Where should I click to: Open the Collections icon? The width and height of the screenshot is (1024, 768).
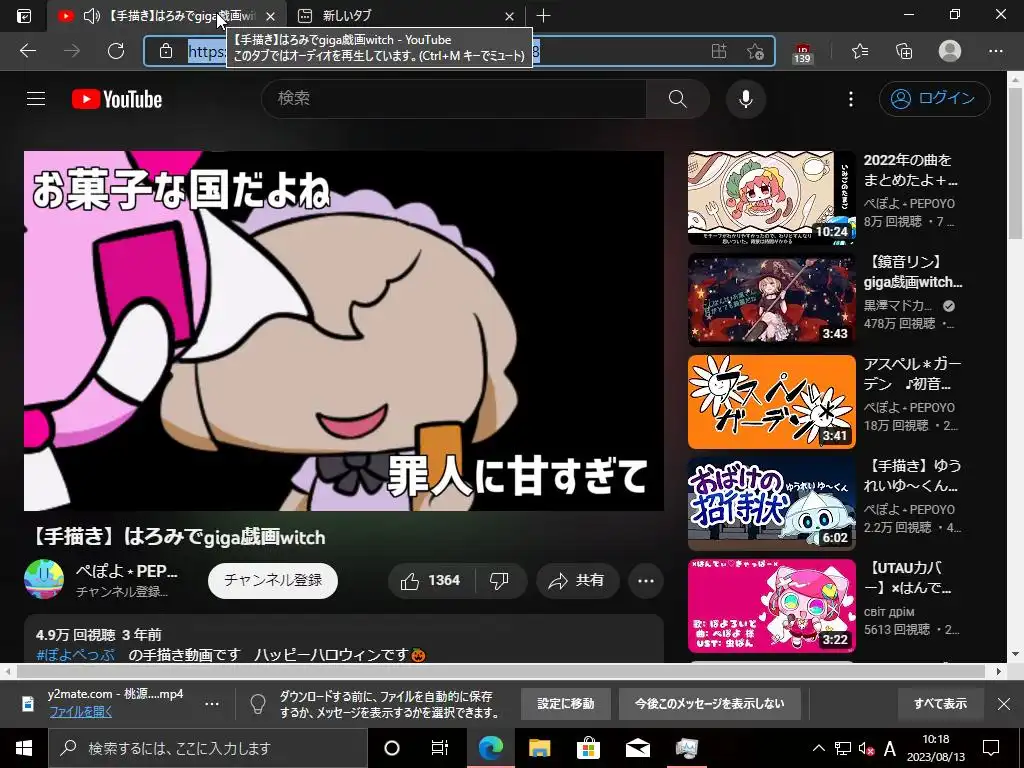click(904, 51)
